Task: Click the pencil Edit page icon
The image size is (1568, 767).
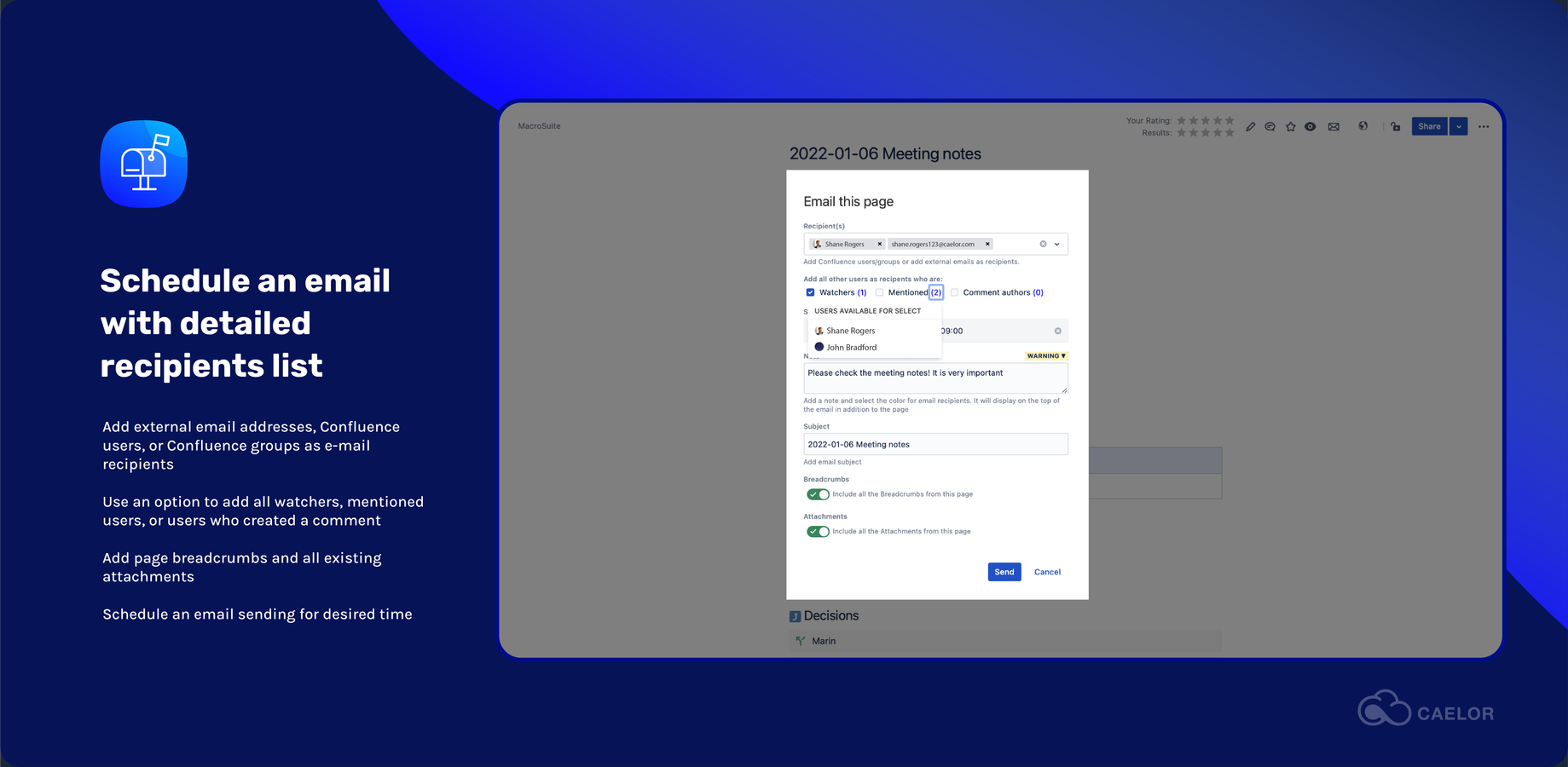Action: click(1250, 127)
